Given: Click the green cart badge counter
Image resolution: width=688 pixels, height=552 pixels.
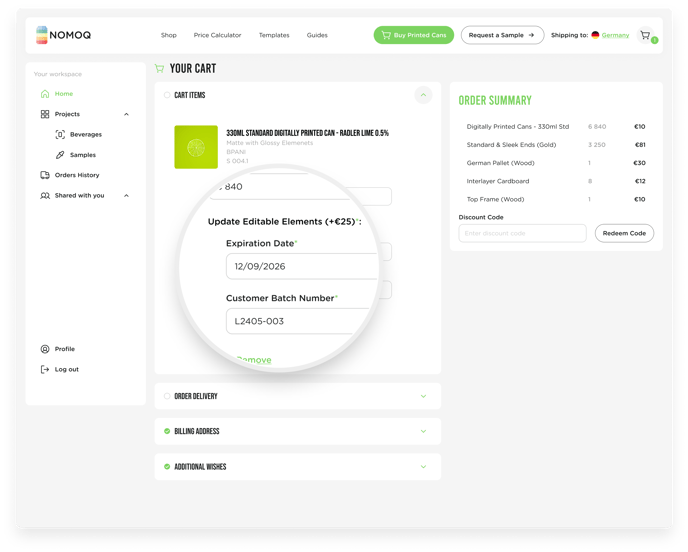Looking at the screenshot, I should [x=655, y=40].
